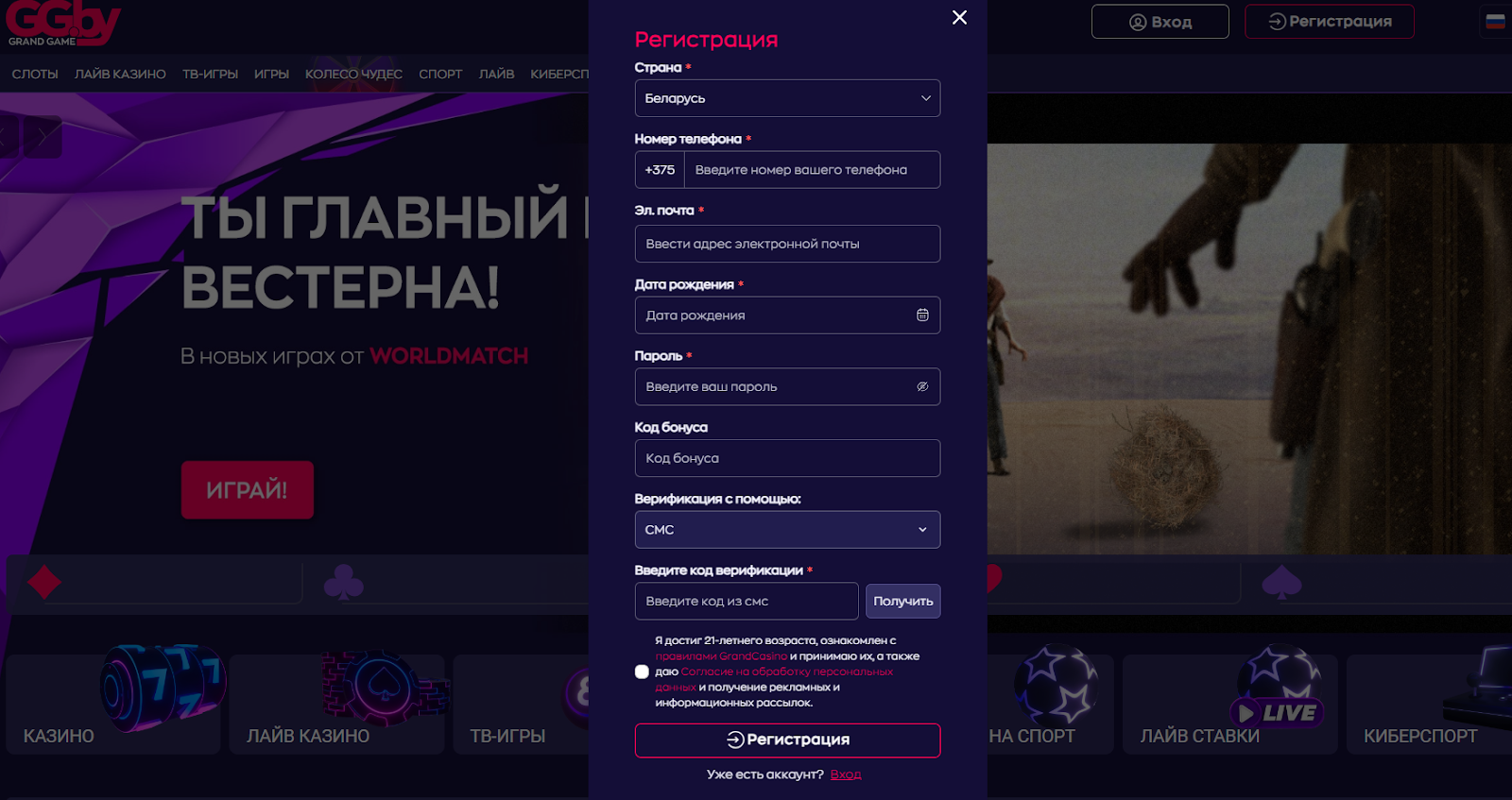The height and width of the screenshot is (800, 1512).
Task: Open the ТВ-ИГРЫ menu item
Action: [x=210, y=74]
